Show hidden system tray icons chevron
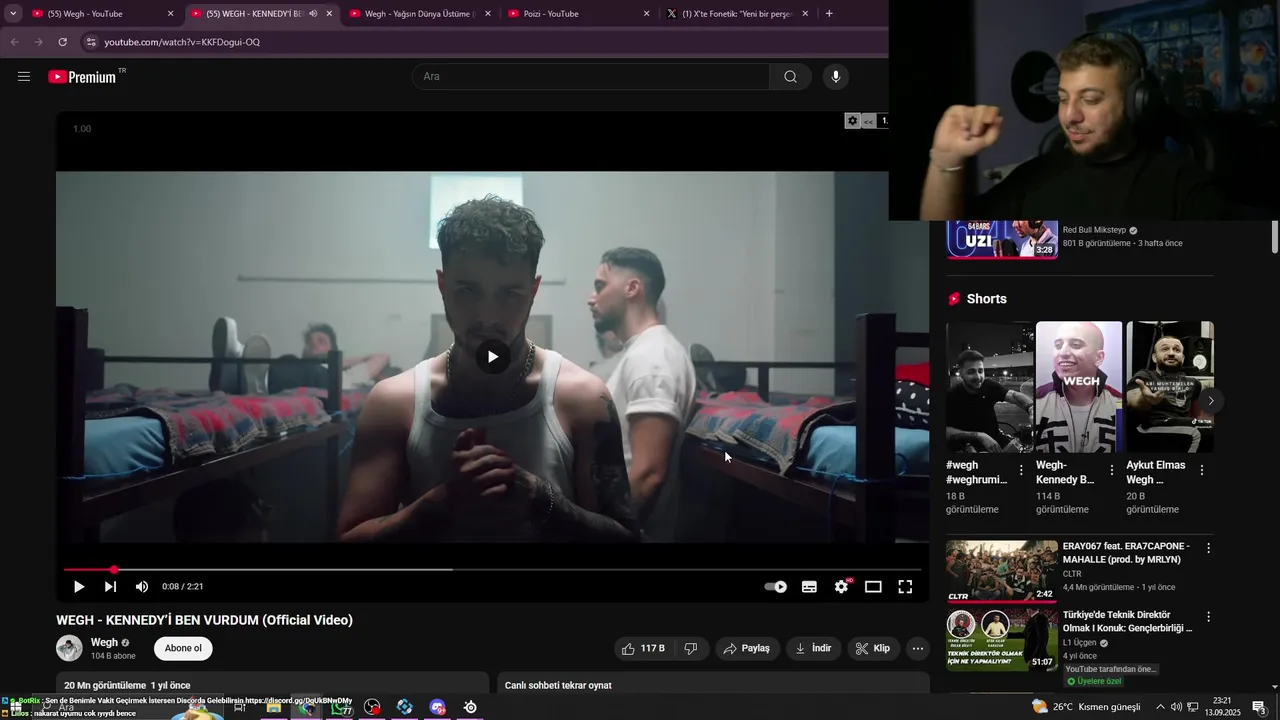This screenshot has height=720, width=1280. (x=1160, y=707)
